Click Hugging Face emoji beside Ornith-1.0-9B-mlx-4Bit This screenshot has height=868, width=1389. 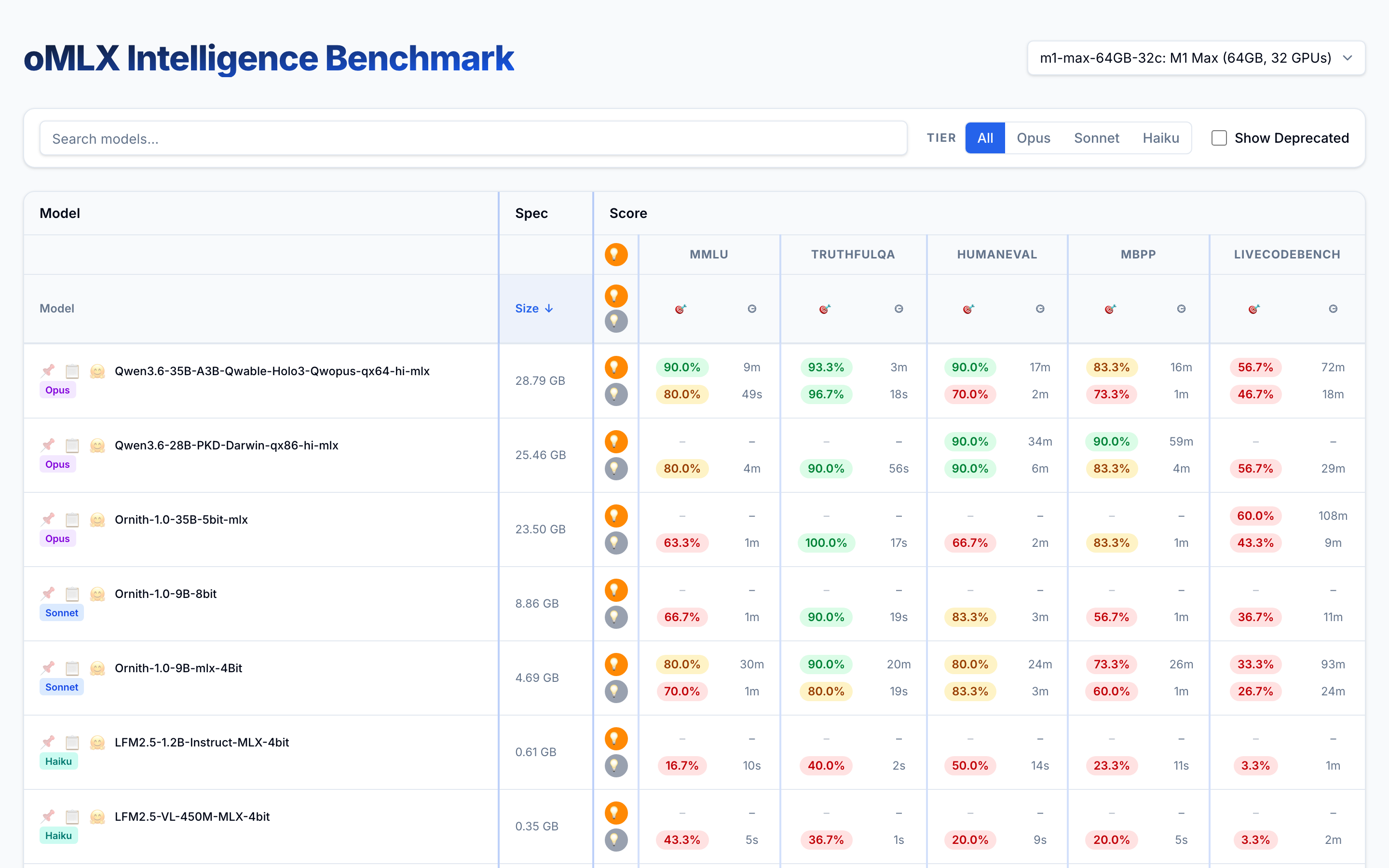[97, 668]
